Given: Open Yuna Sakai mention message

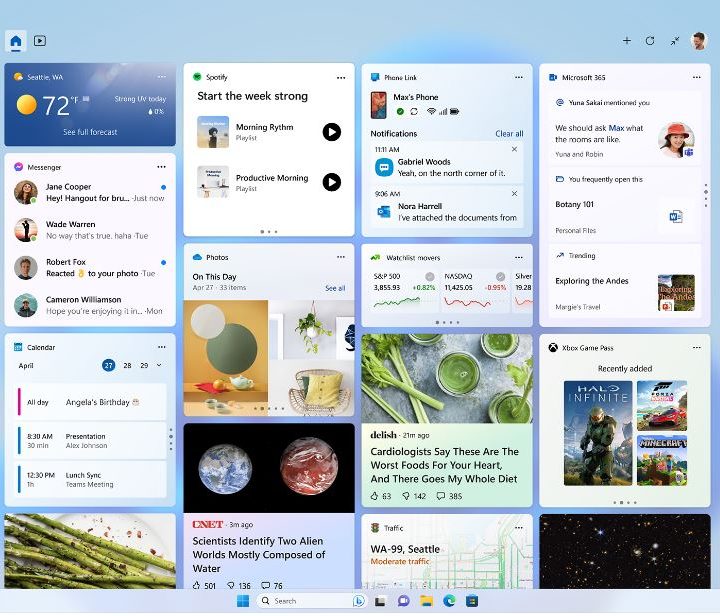Looking at the screenshot, I should coord(624,129).
